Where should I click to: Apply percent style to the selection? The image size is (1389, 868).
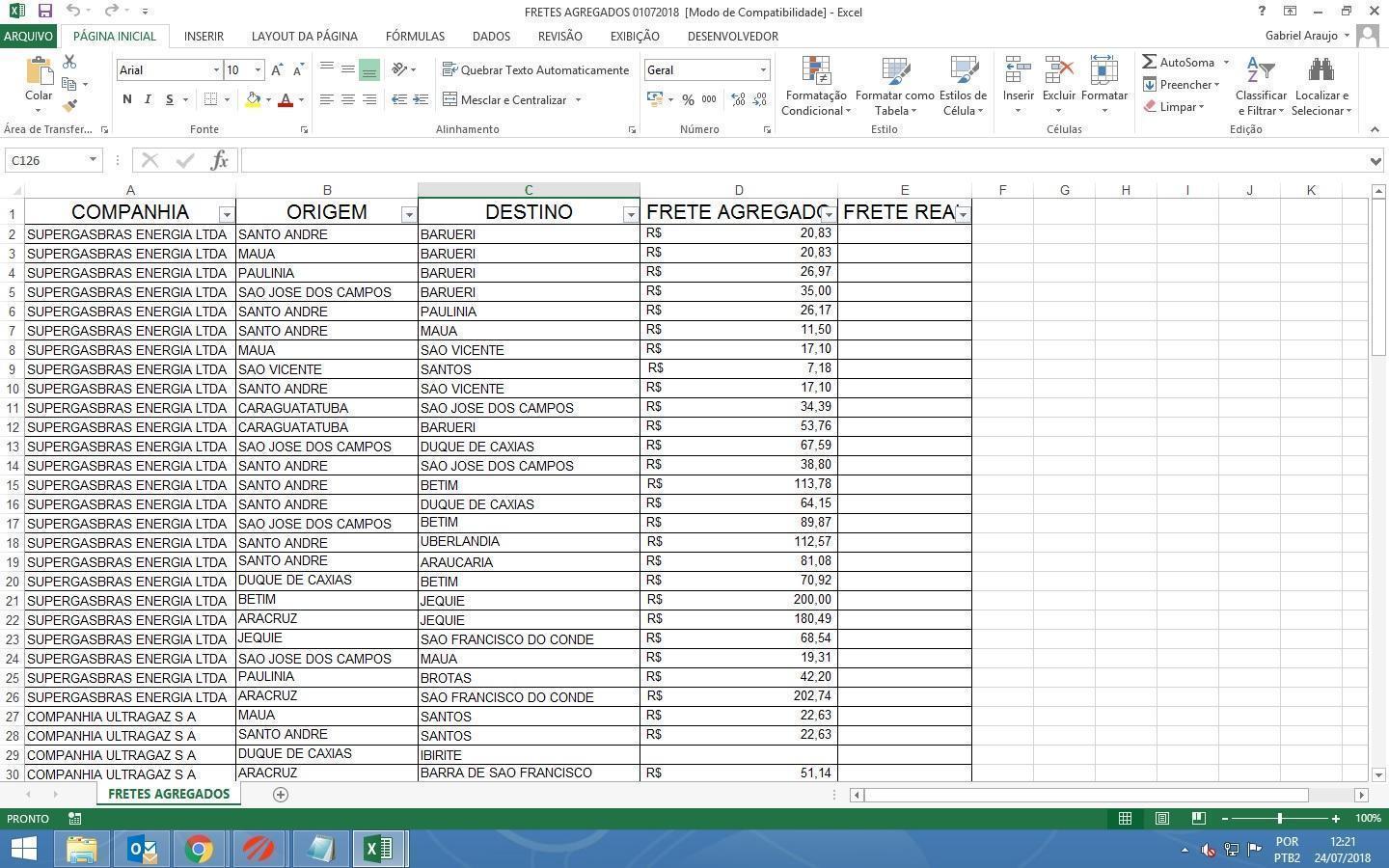click(x=688, y=99)
